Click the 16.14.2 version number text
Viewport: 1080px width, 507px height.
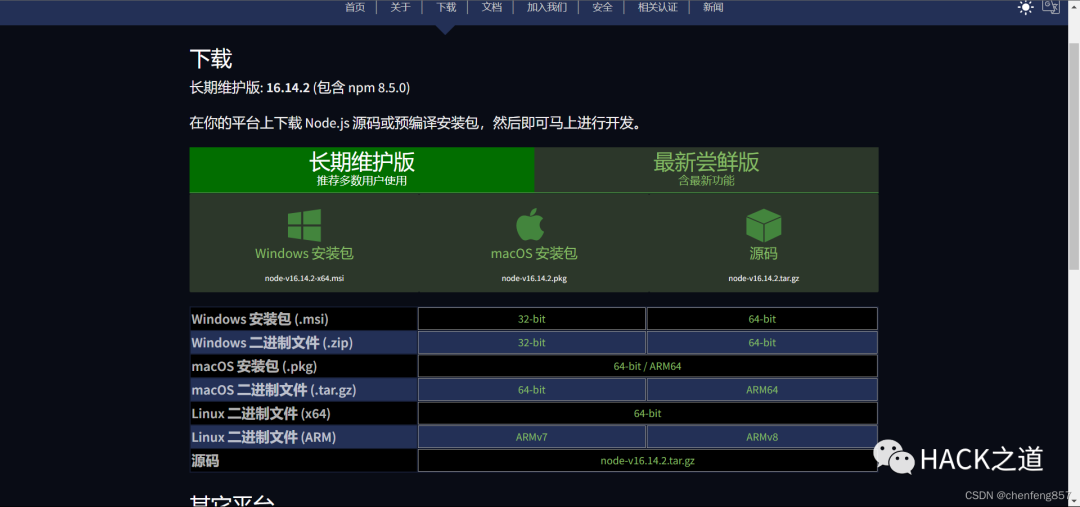288,87
